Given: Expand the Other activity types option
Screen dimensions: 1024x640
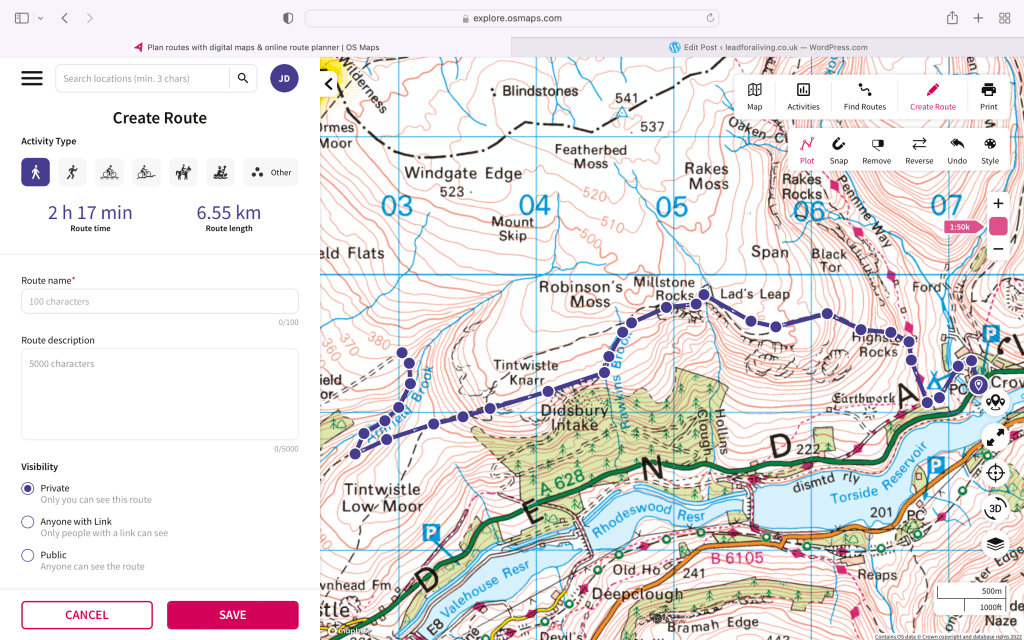Looking at the screenshot, I should pyautogui.click(x=271, y=172).
